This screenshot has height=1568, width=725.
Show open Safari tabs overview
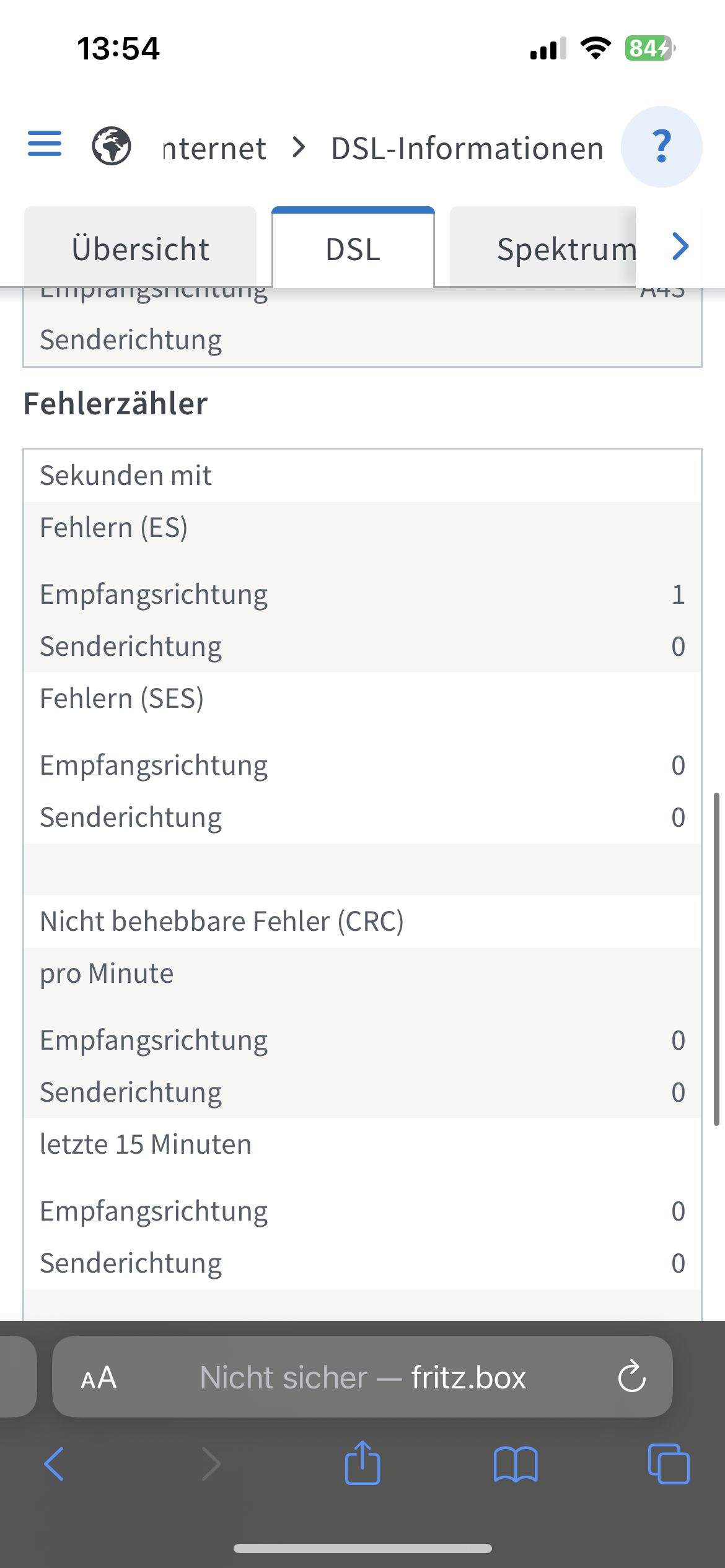point(668,1465)
